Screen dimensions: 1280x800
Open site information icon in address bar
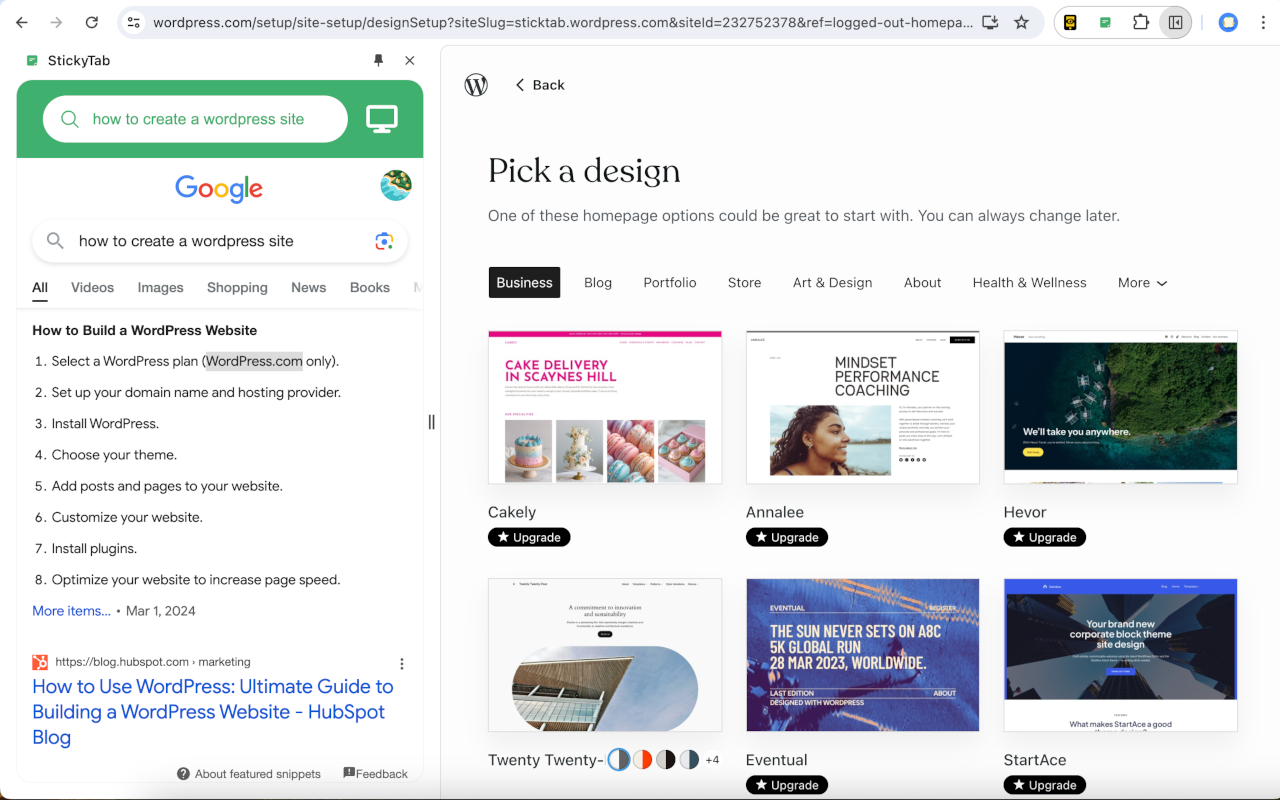[x=134, y=22]
